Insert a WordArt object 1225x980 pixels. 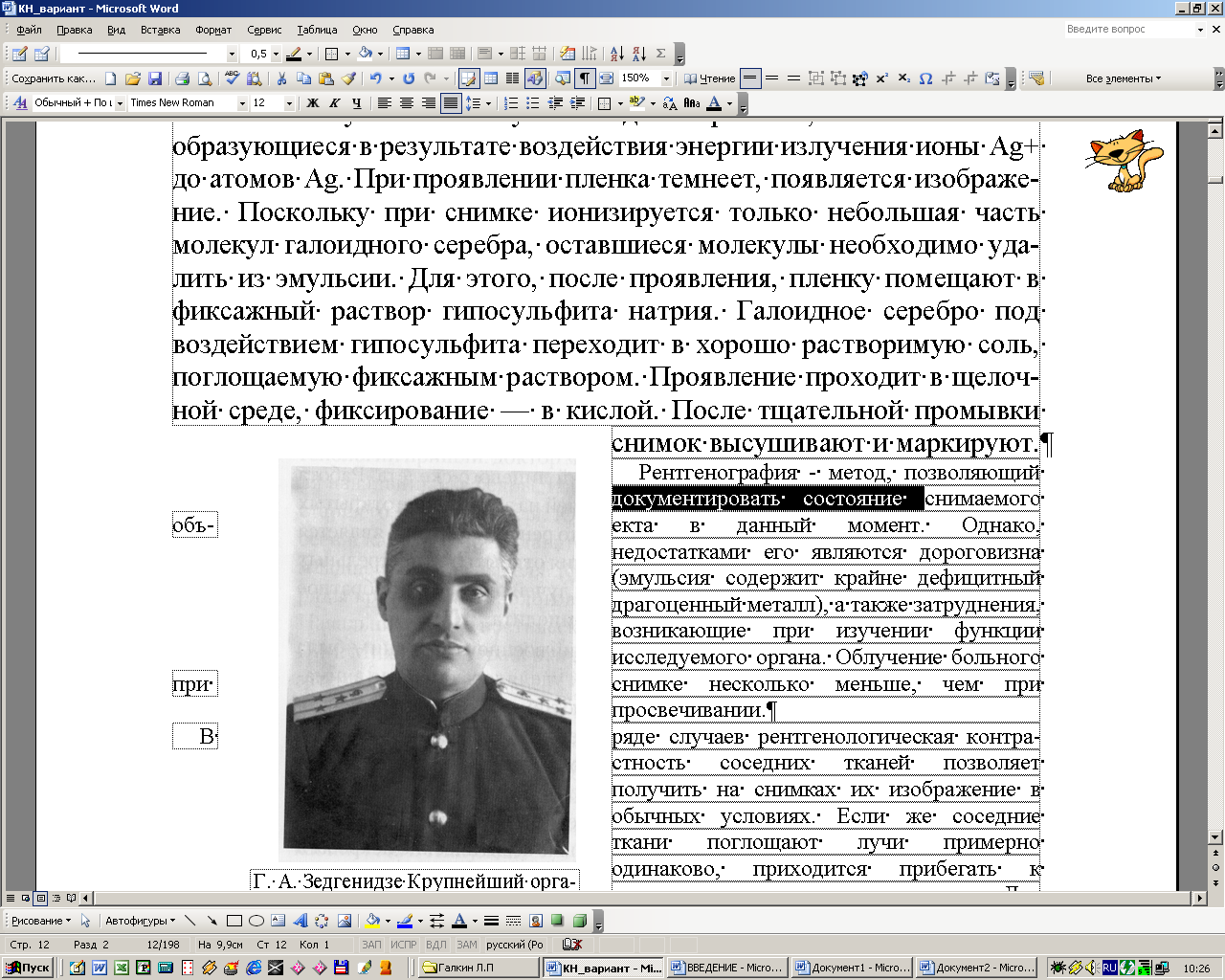pyautogui.click(x=300, y=921)
